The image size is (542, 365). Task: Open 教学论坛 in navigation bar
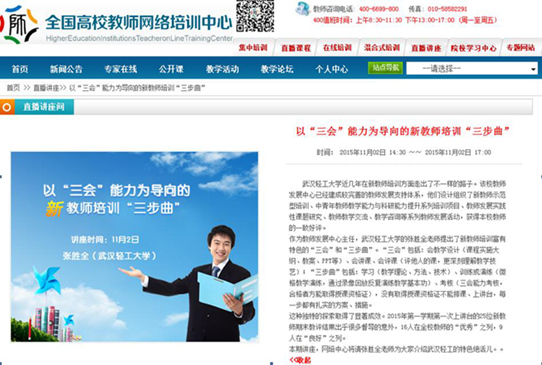277,69
